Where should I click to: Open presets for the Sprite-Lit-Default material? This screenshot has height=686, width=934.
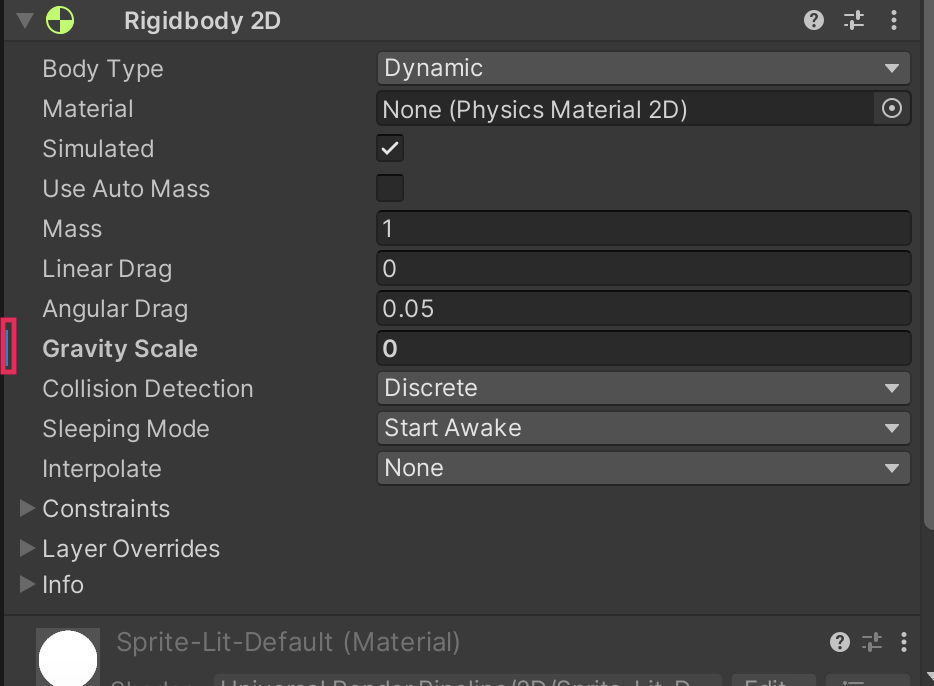(873, 642)
